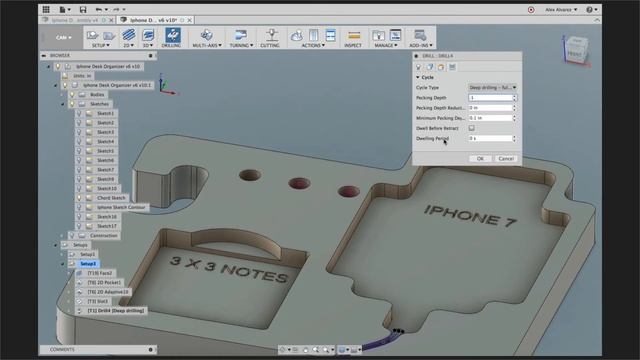Click OK in the Drill dialog
Image resolution: width=640 pixels, height=360 pixels.
(x=480, y=158)
